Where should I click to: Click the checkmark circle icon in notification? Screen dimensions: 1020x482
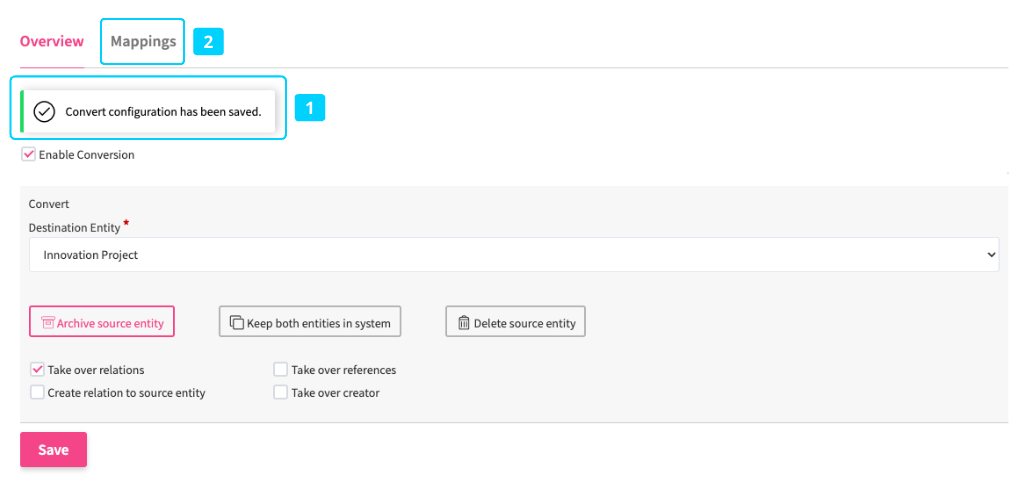click(x=44, y=111)
